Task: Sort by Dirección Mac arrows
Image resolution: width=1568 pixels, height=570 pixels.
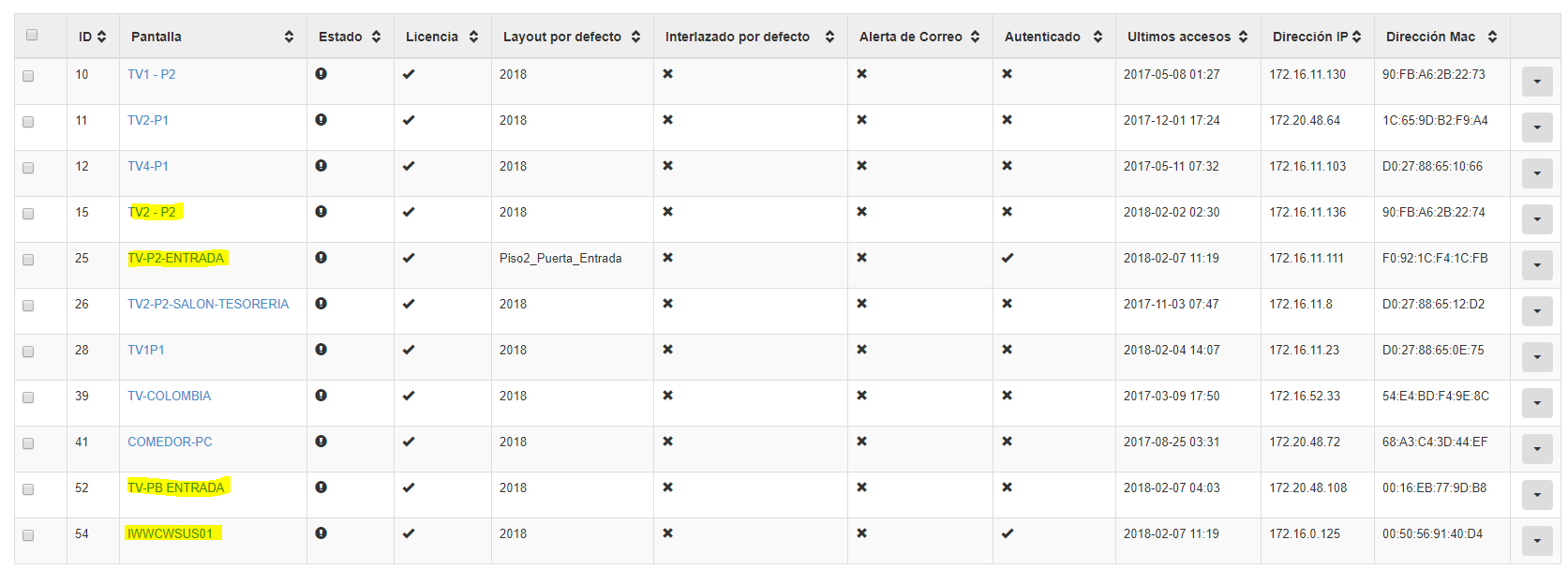Action: [x=1492, y=37]
